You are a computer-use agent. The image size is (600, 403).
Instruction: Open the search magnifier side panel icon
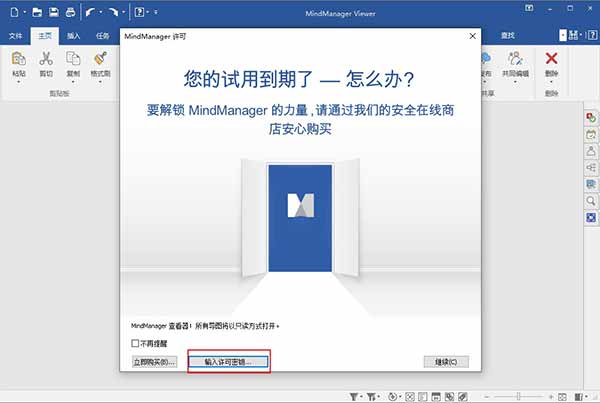coord(591,201)
